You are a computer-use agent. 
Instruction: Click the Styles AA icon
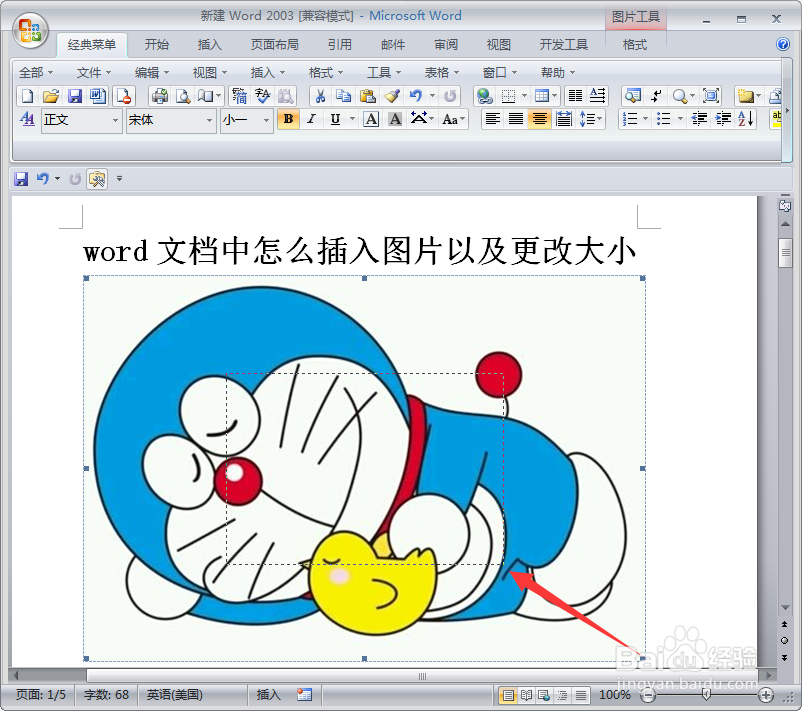tap(27, 120)
